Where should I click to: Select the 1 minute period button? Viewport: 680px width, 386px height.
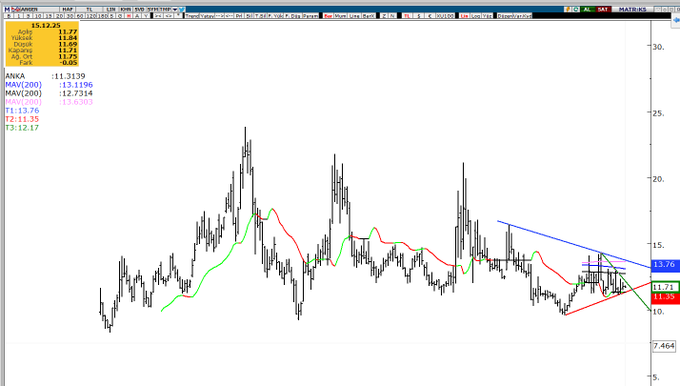point(19,16)
